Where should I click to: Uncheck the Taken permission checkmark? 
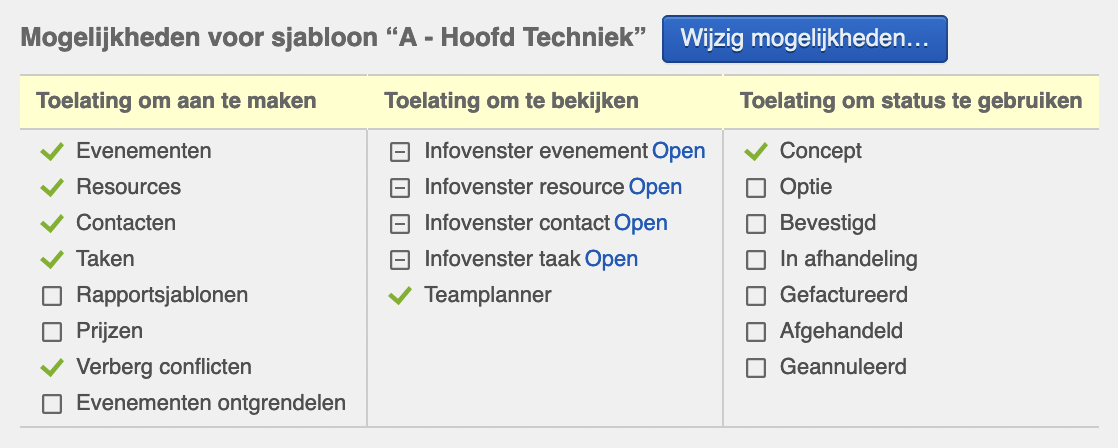(51, 260)
